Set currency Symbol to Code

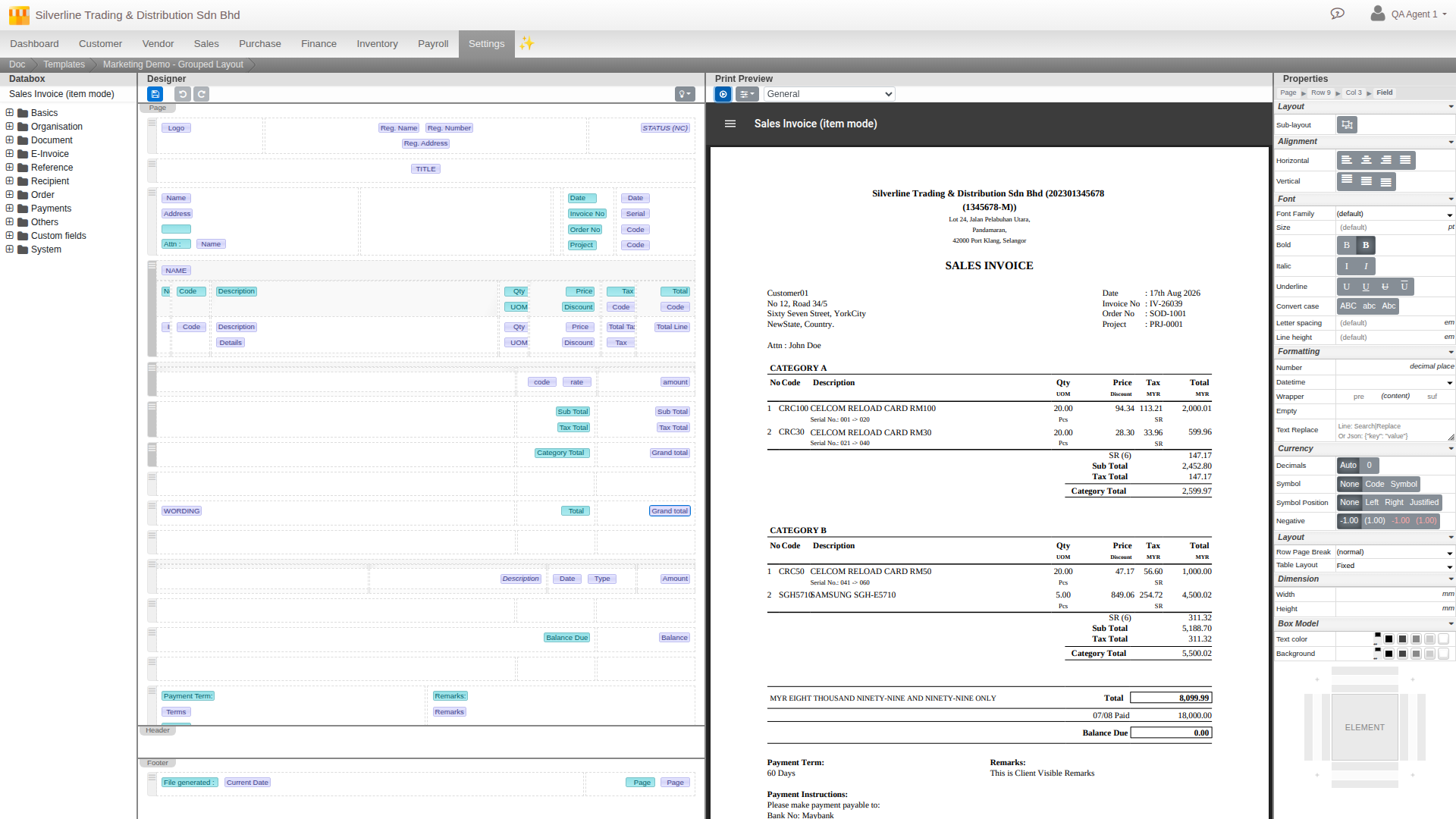click(1375, 485)
